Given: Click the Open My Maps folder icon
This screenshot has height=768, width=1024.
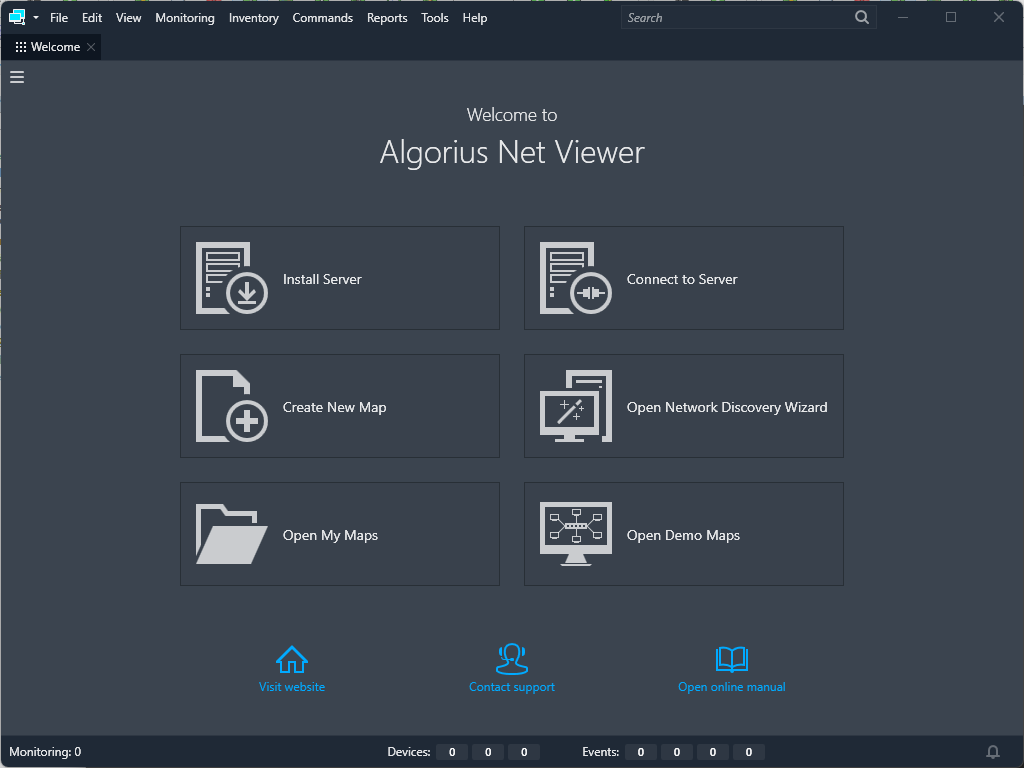Looking at the screenshot, I should [232, 534].
